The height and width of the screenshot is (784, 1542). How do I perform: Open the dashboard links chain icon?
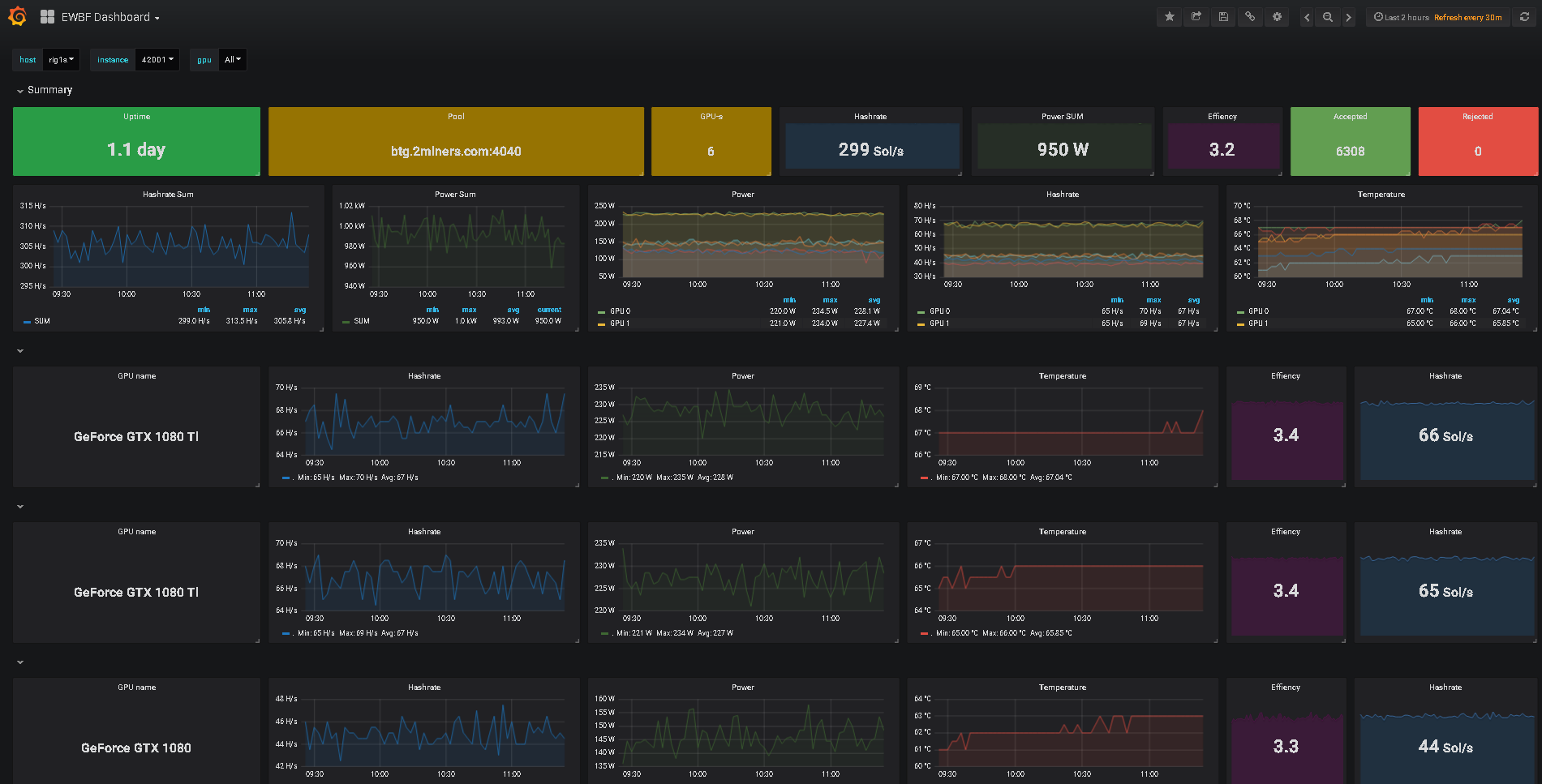tap(1250, 17)
